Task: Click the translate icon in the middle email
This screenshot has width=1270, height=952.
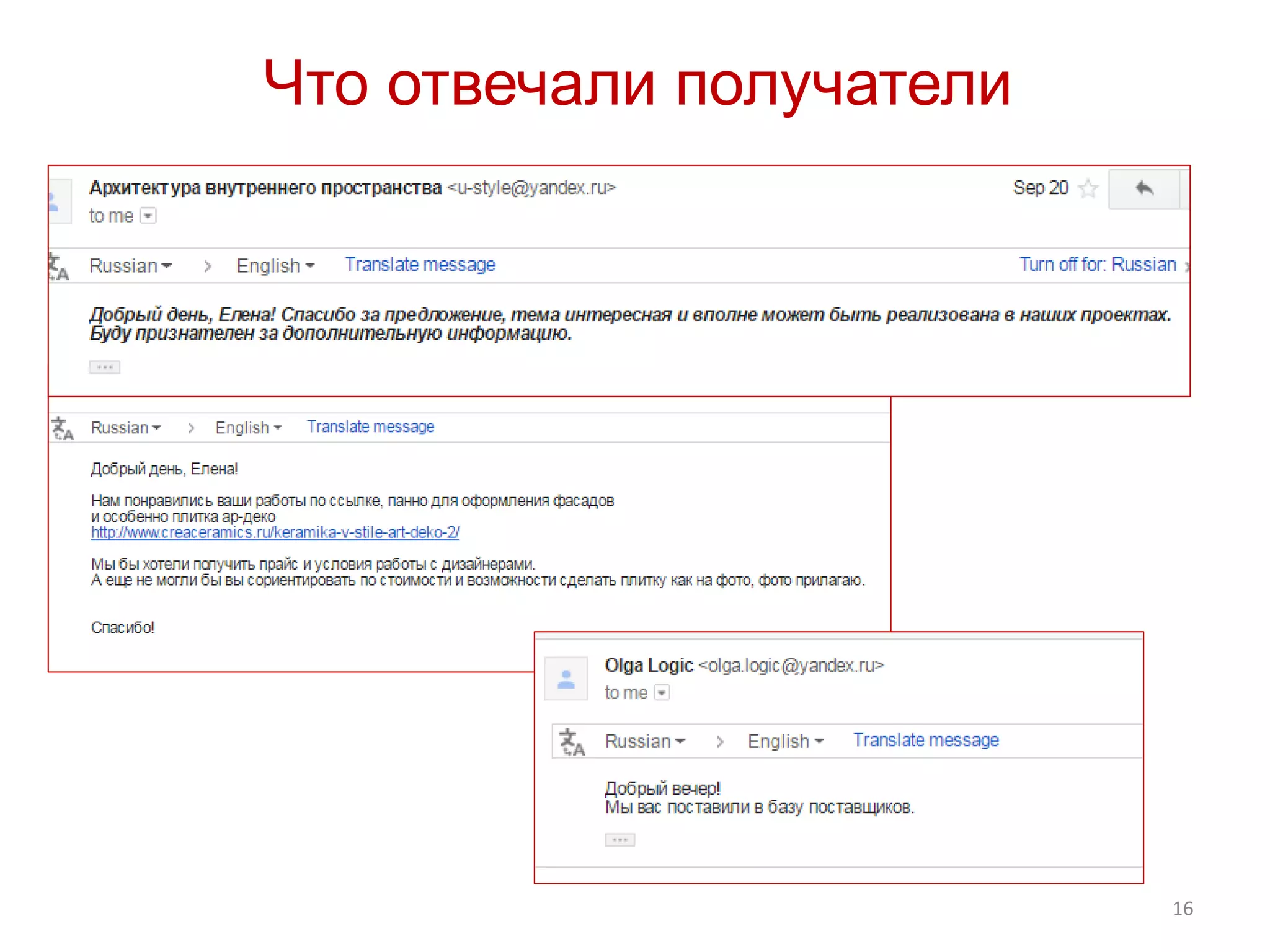Action: pos(62,428)
